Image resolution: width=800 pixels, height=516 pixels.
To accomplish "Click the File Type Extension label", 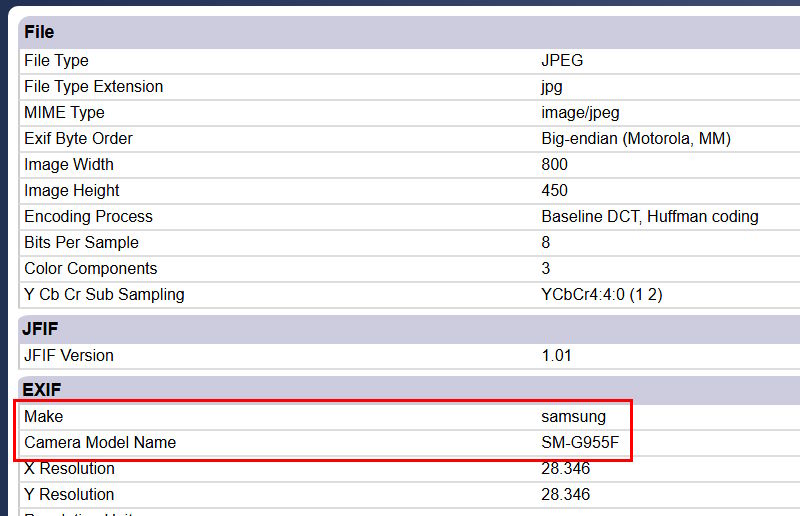I will coord(93,86).
